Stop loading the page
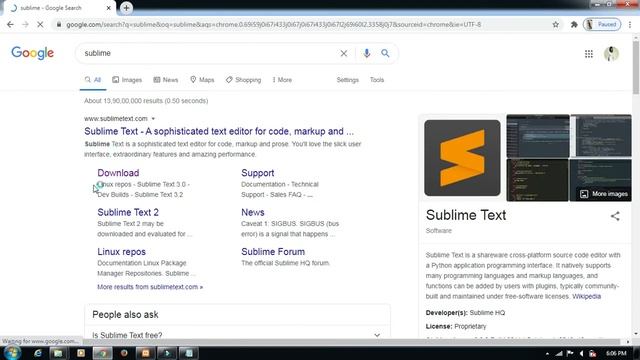Image resolution: width=640 pixels, height=360 pixels. coord(40,24)
